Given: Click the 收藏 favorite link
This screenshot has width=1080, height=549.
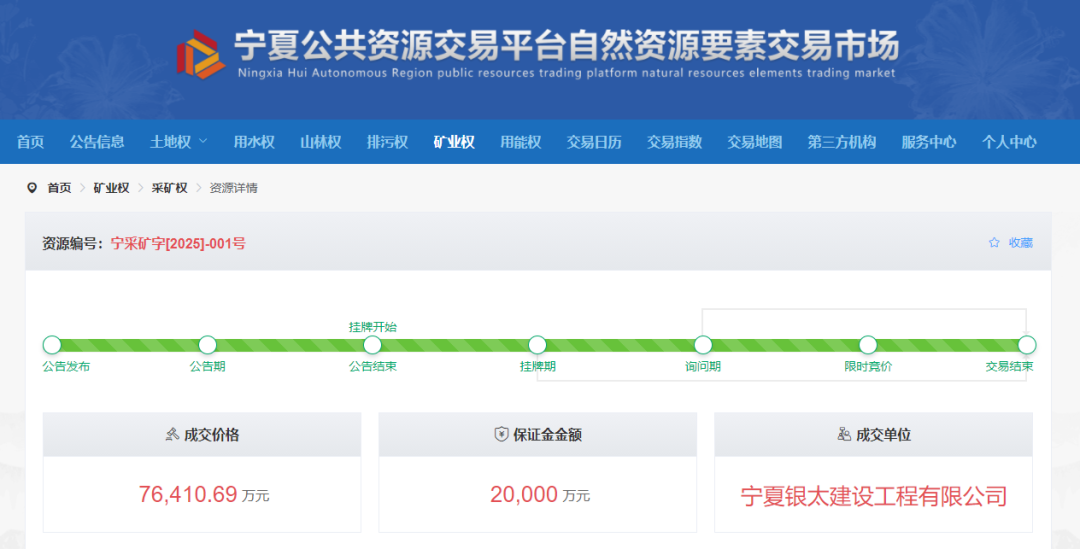Looking at the screenshot, I should [1020, 243].
